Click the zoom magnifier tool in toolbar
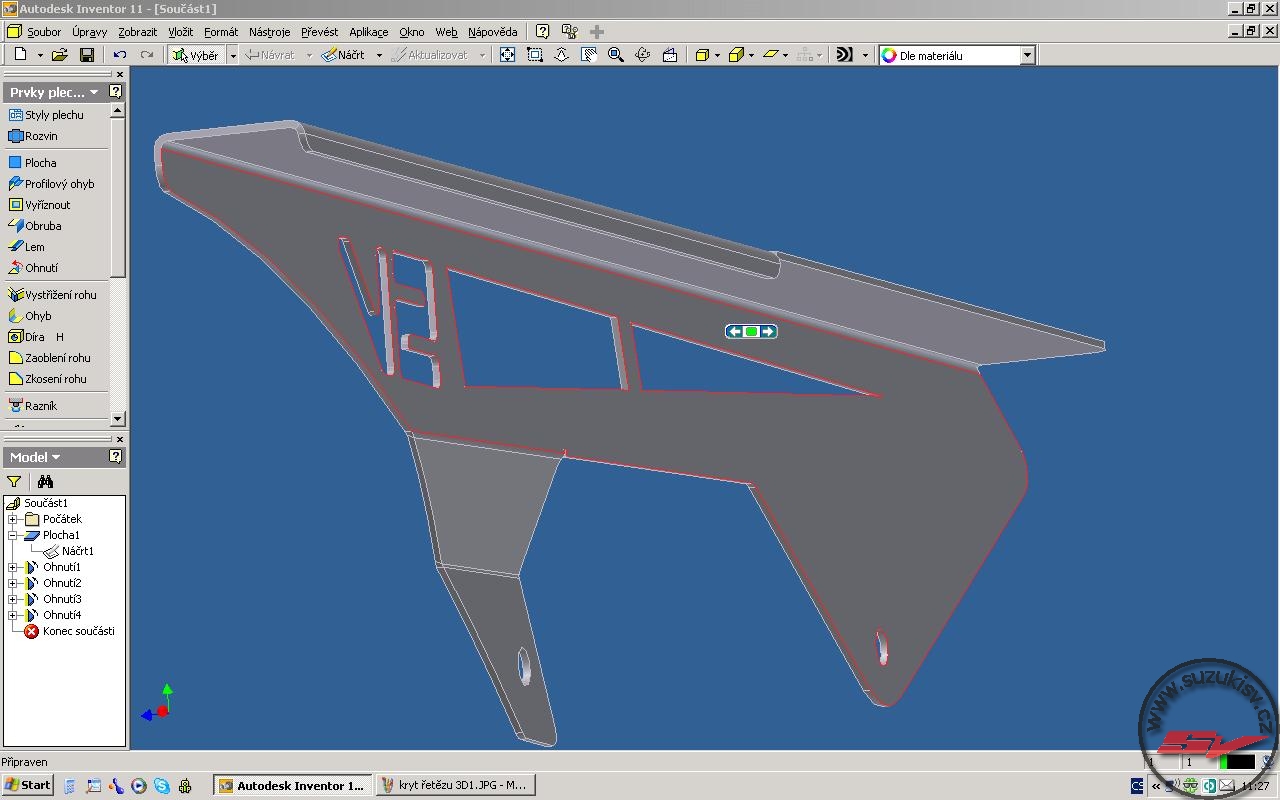 click(x=616, y=55)
